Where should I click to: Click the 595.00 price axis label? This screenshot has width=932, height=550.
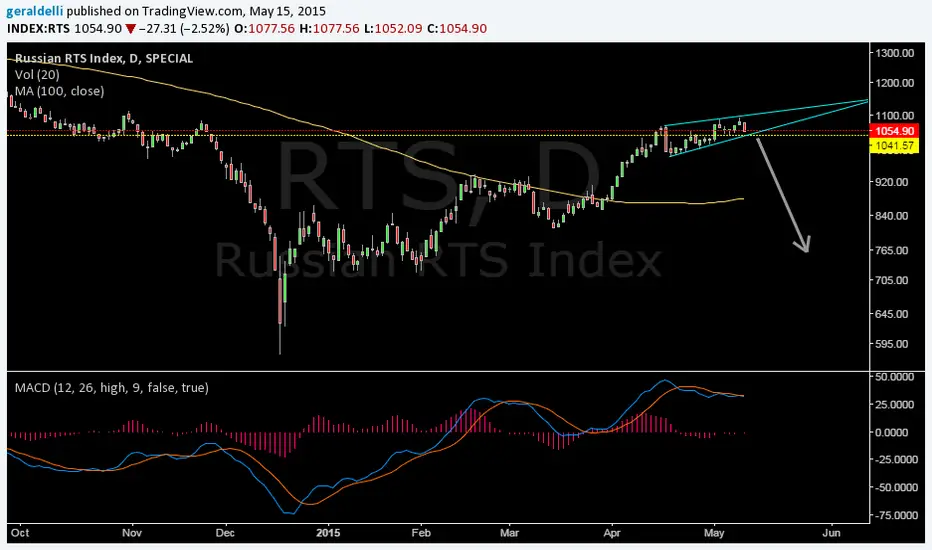coord(891,344)
